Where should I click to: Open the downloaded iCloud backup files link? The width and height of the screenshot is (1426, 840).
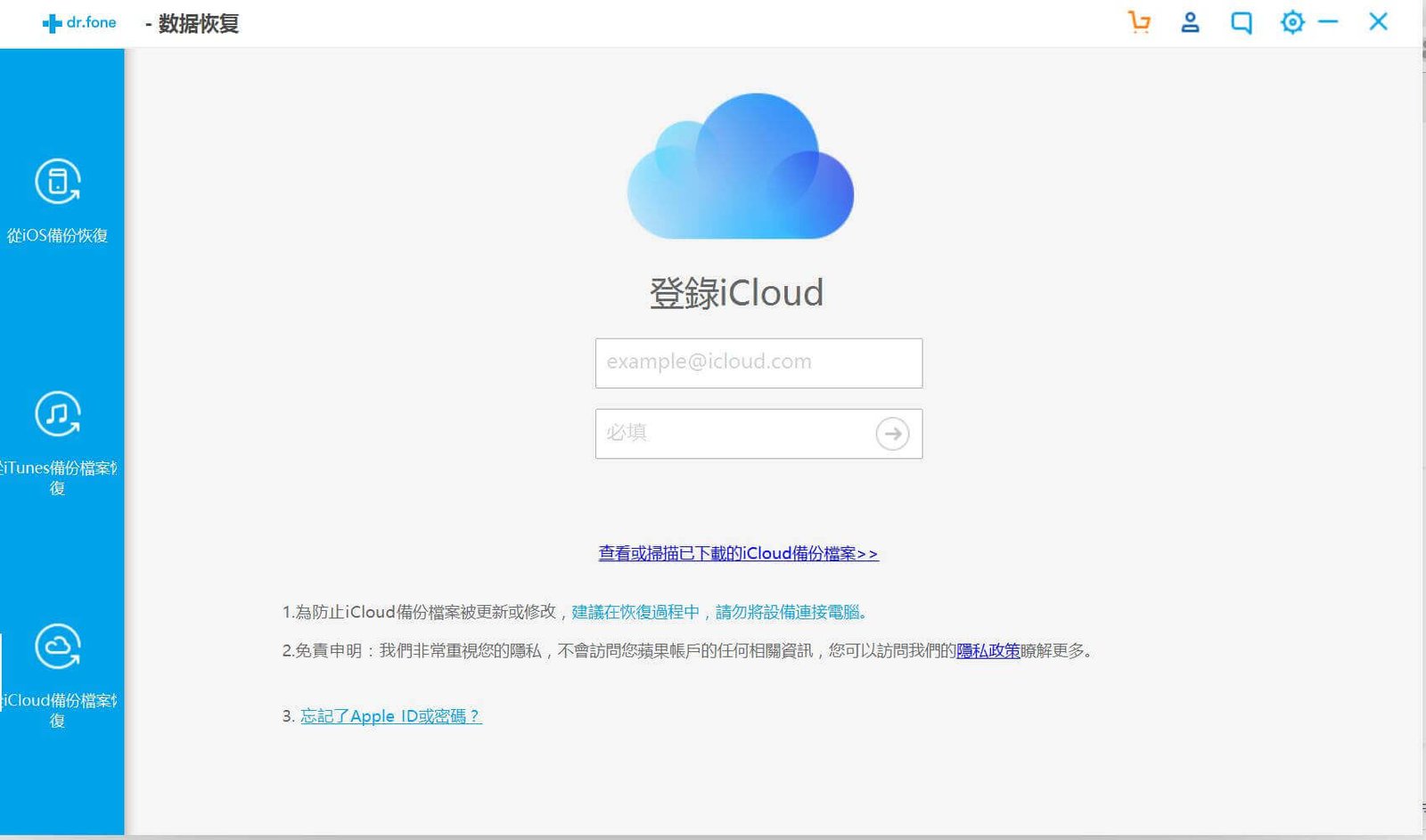tap(738, 554)
